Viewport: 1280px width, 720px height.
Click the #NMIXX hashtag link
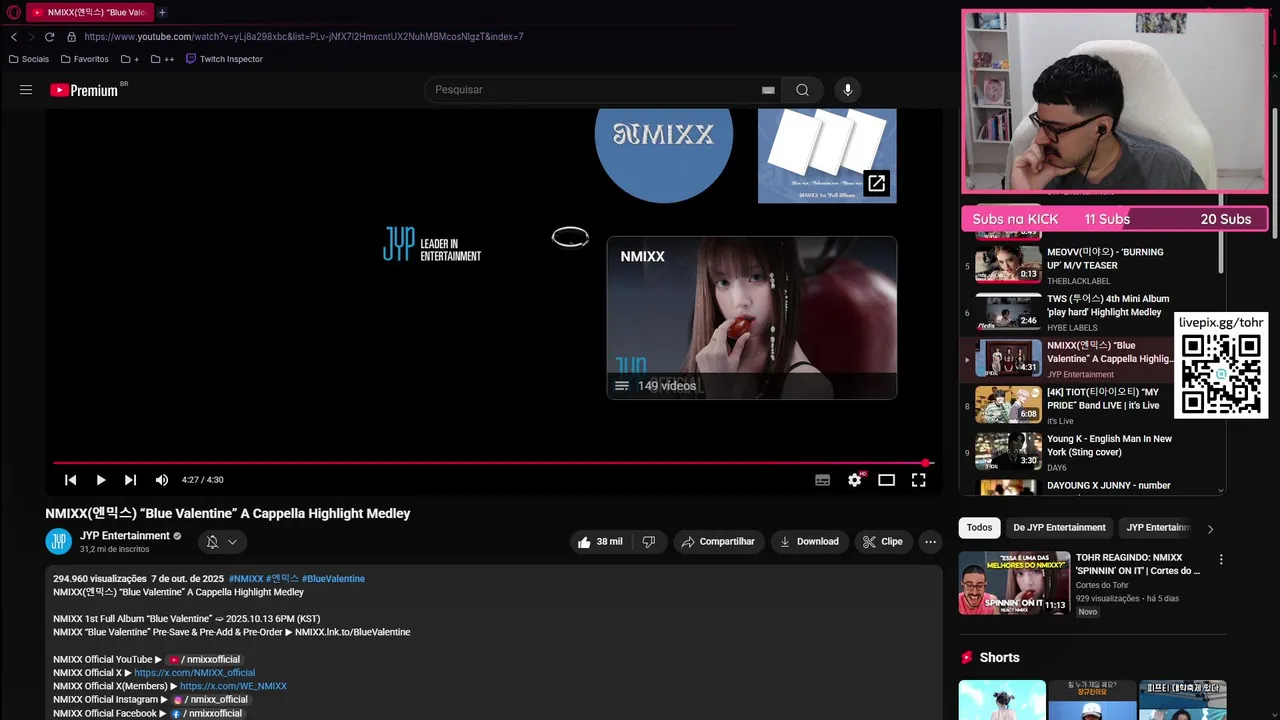[x=246, y=579]
